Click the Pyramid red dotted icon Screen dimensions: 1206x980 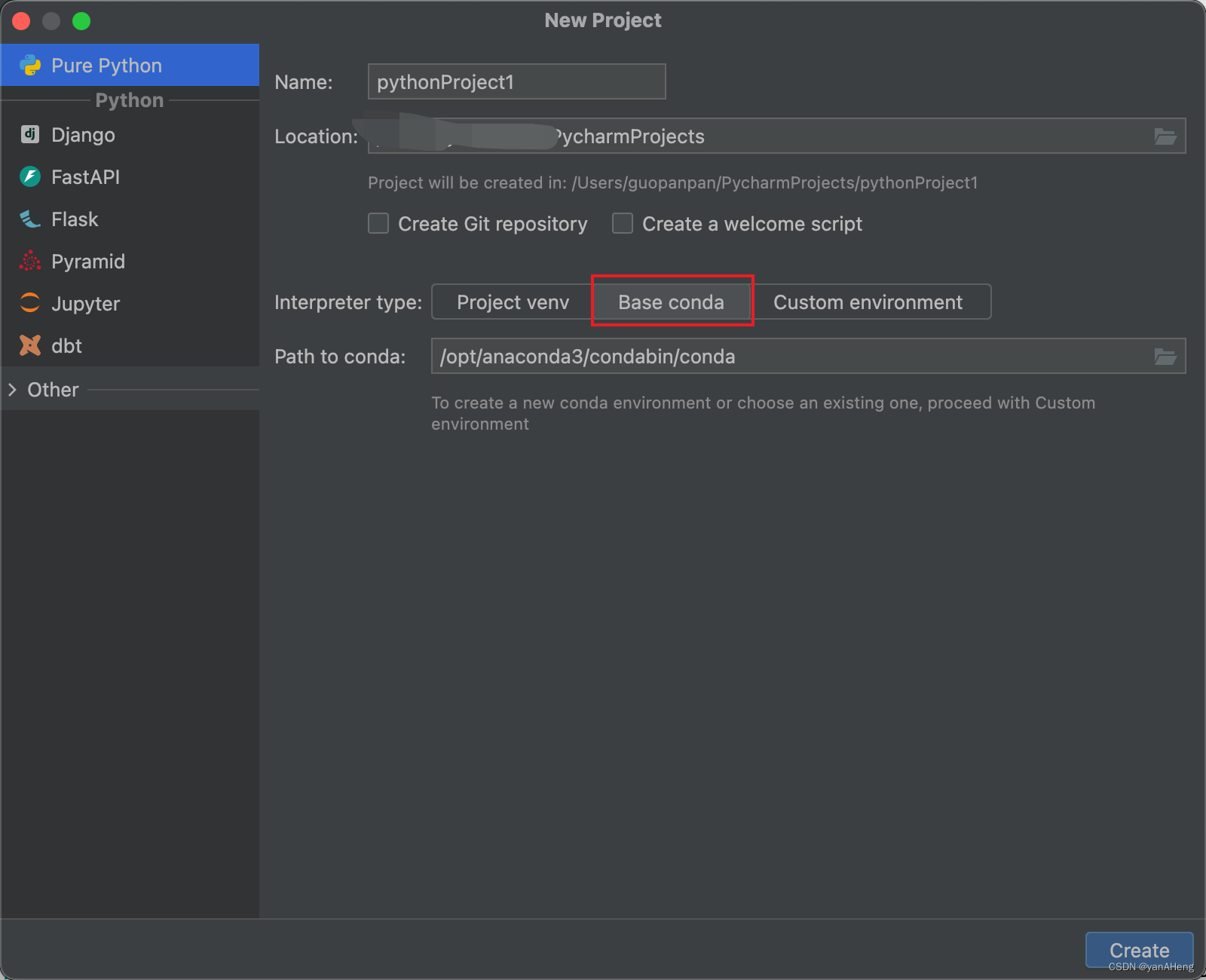(x=30, y=261)
